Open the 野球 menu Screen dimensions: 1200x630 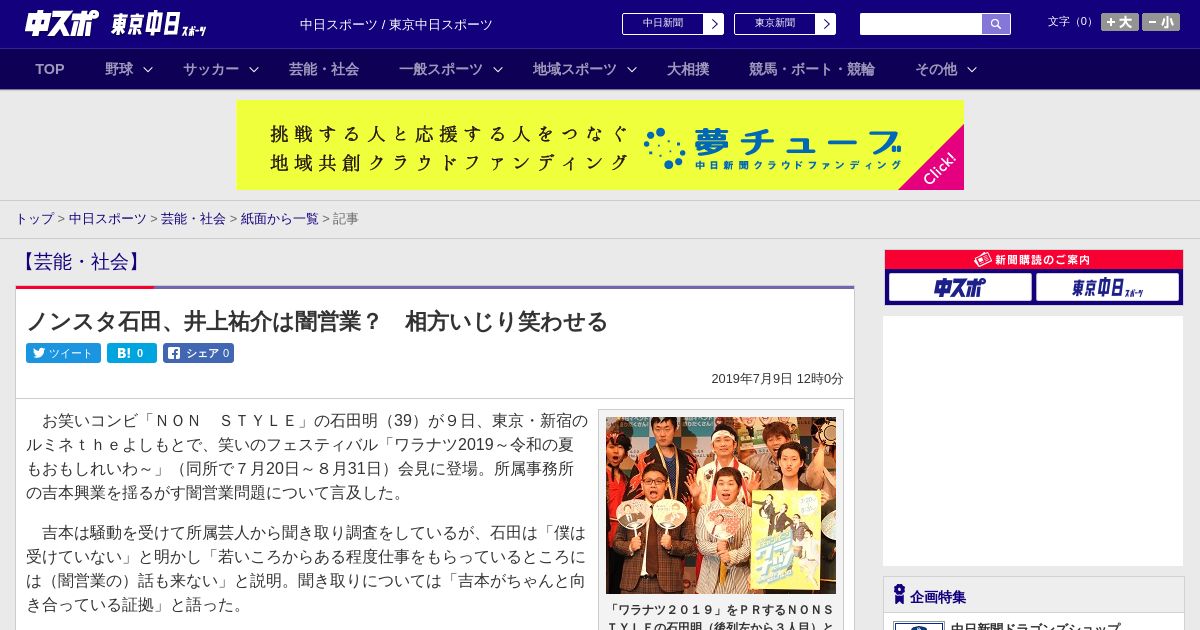(119, 69)
